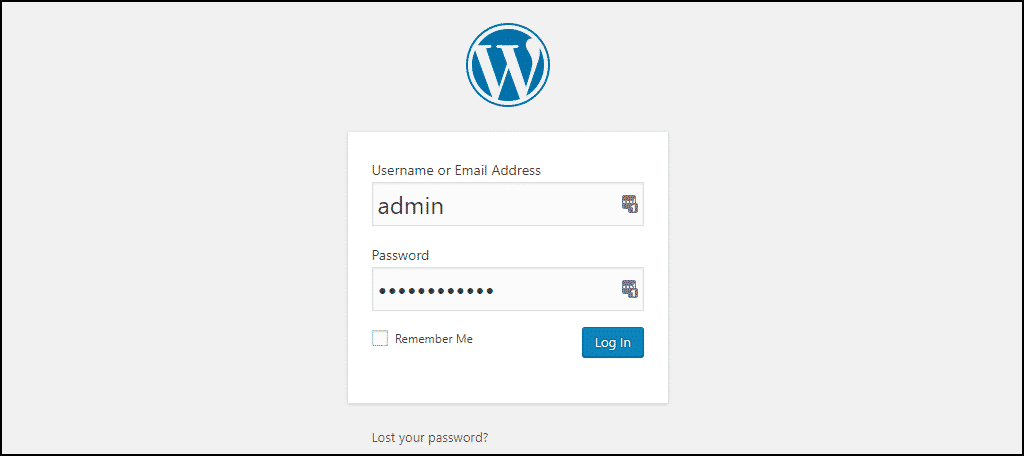
Task: Open password manager icon in password field
Action: (630, 289)
